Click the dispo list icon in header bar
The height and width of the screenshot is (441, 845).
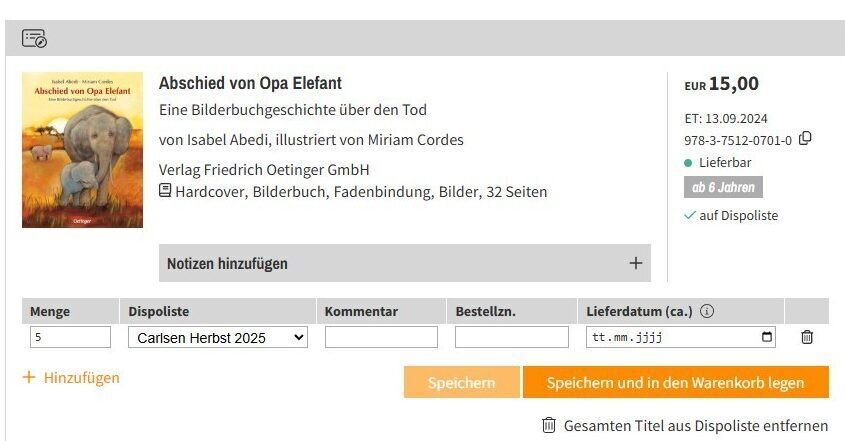tap(34, 39)
